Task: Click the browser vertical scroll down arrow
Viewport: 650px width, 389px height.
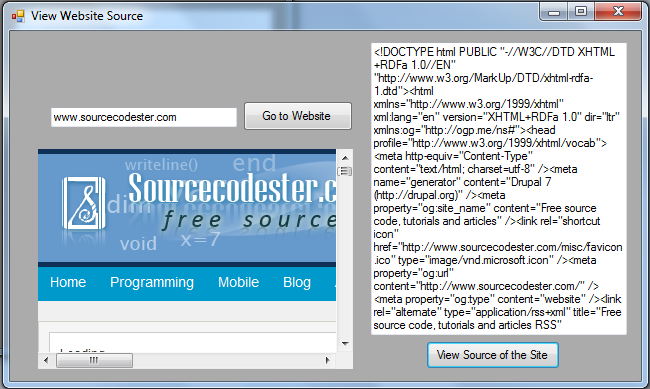Action: coord(345,344)
